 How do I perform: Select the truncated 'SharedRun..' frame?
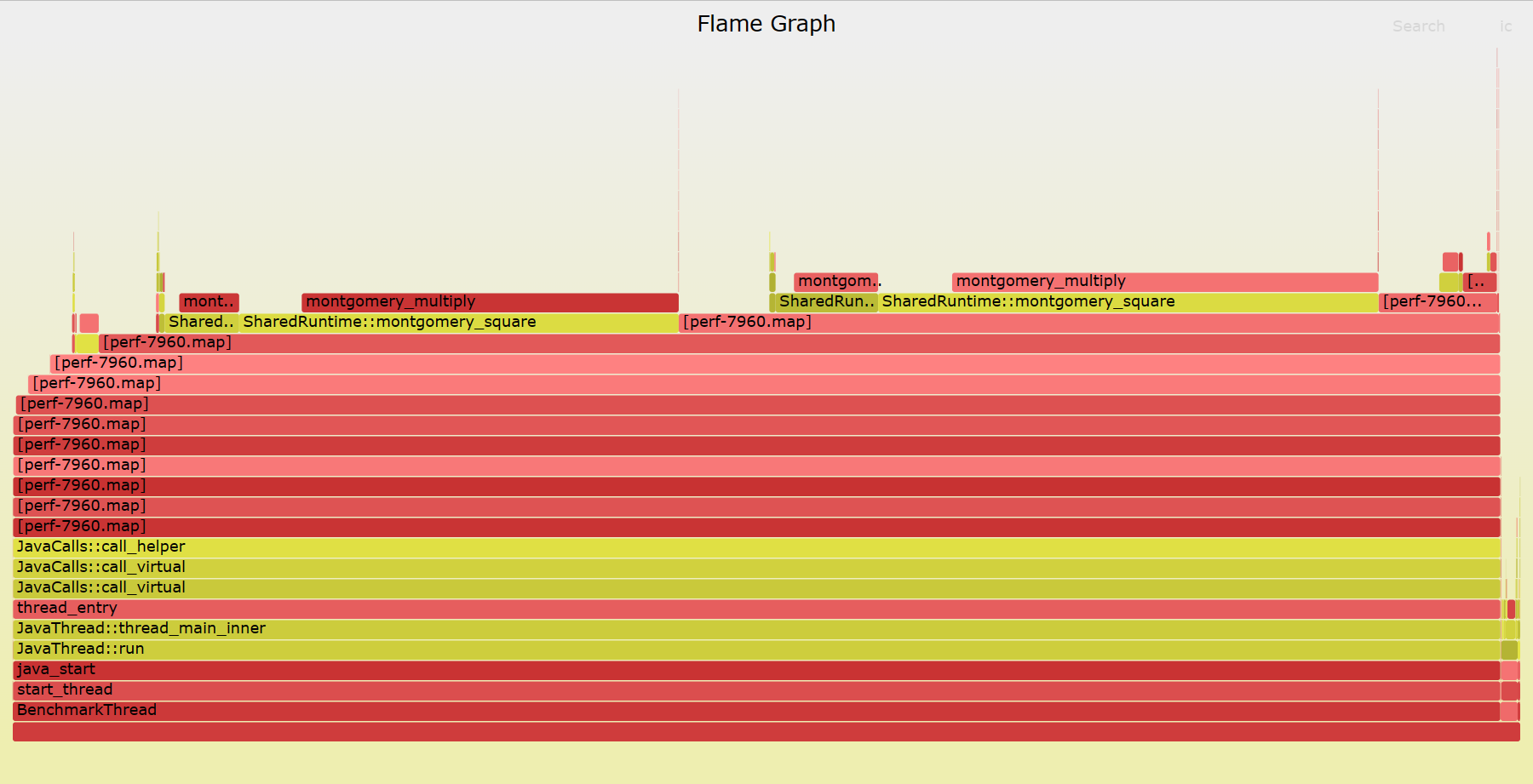pyautogui.click(x=825, y=302)
